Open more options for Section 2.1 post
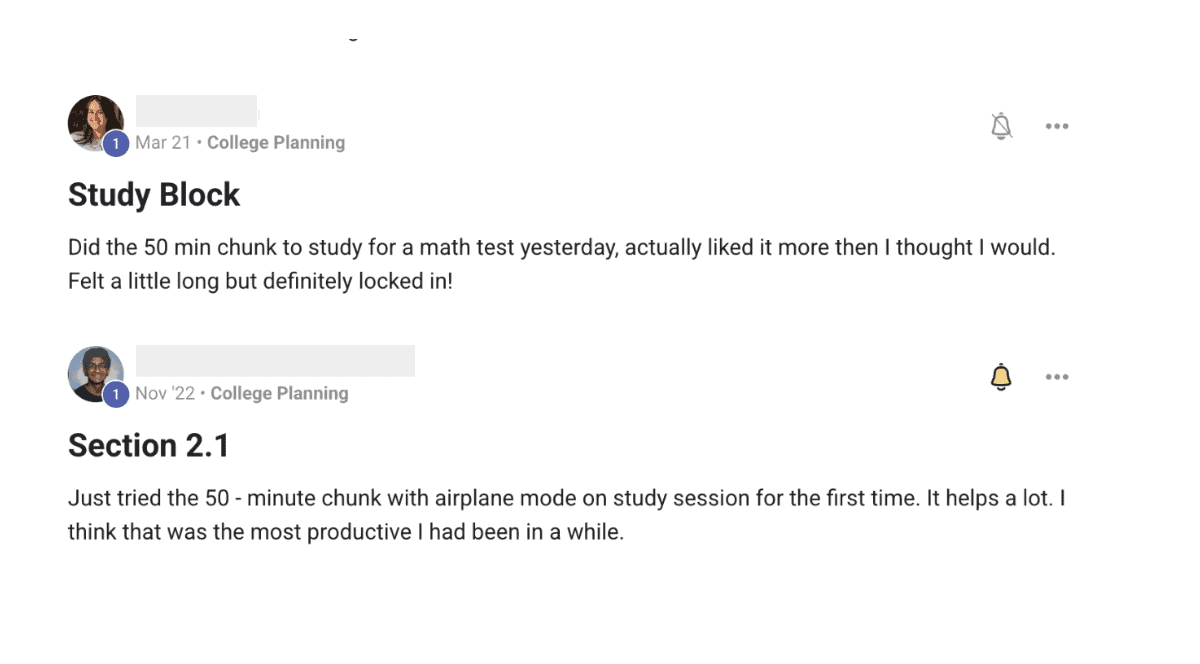The image size is (1200, 664). coord(1057,377)
